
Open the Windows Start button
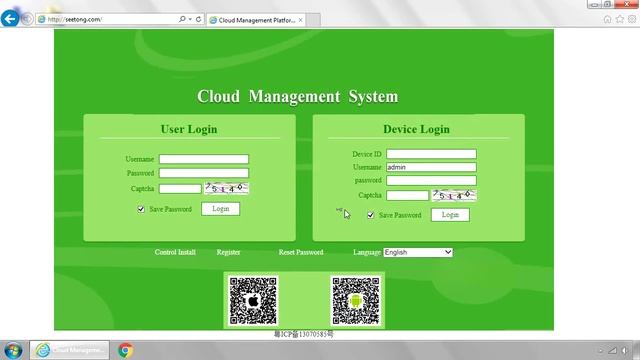[13, 351]
